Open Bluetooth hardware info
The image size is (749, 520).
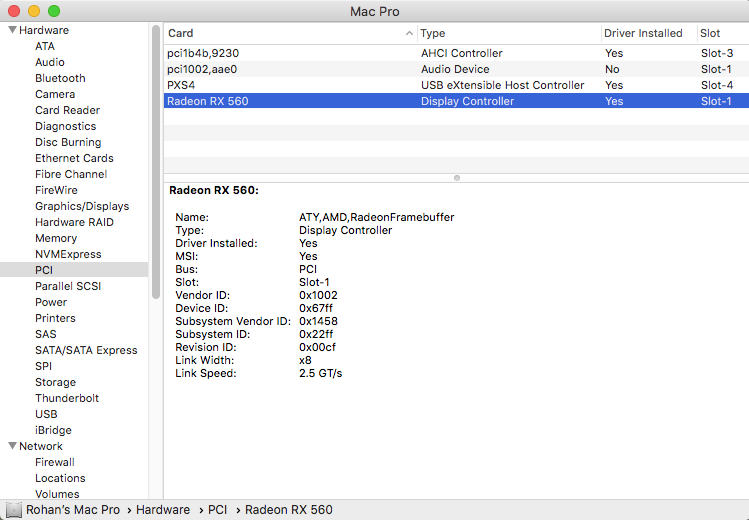60,78
